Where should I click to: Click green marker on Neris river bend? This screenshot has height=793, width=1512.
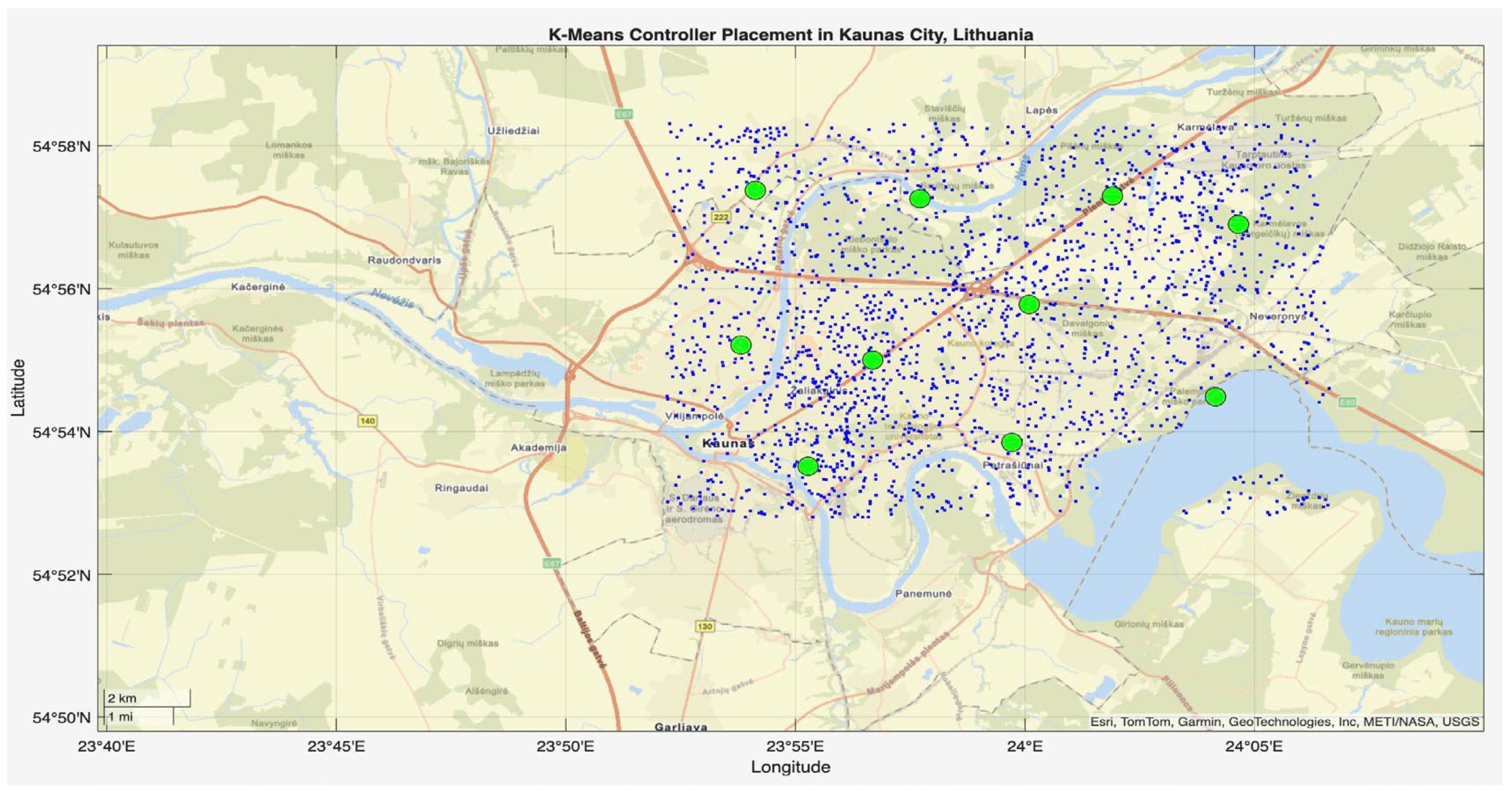tap(919, 199)
